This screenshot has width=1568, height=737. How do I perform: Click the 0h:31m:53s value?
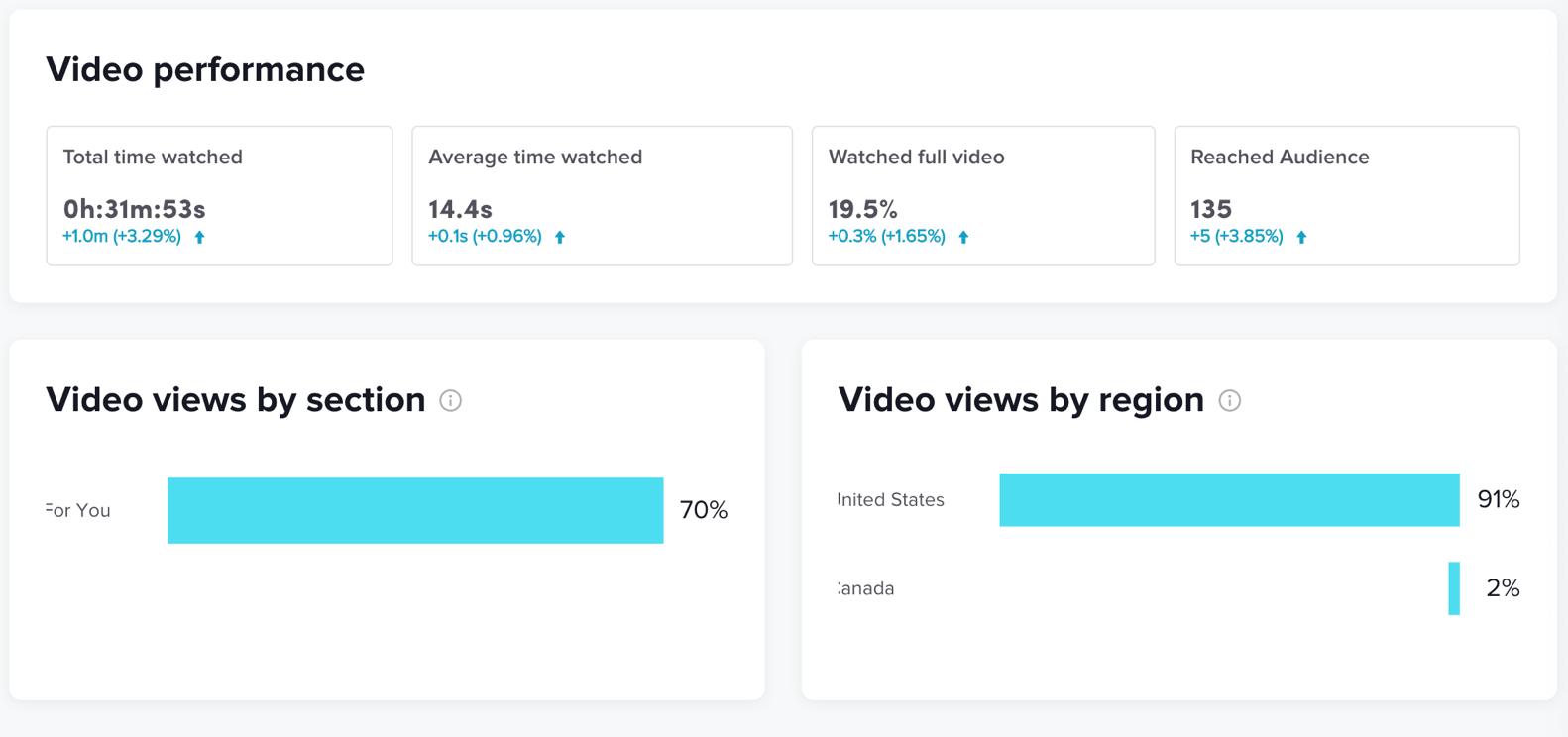[134, 209]
